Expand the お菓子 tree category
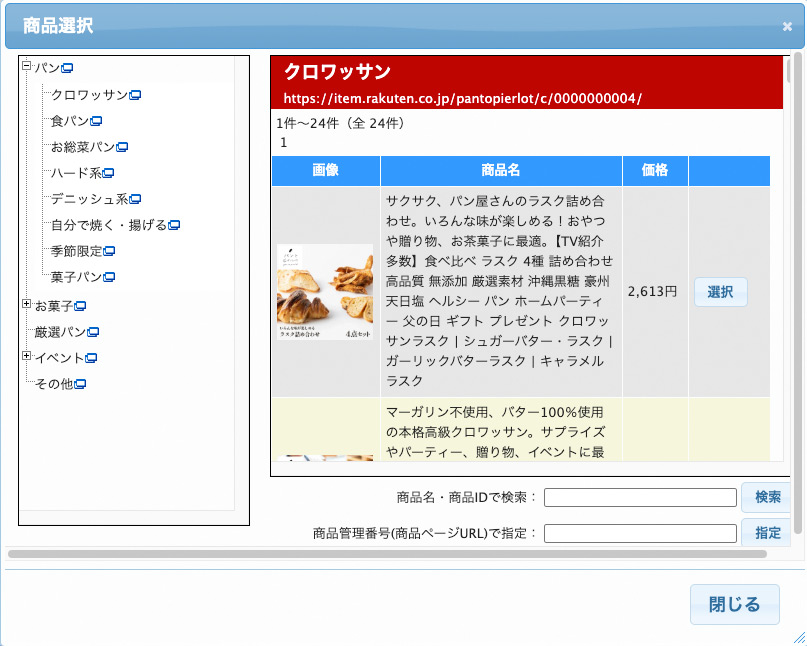Image resolution: width=807 pixels, height=646 pixels. [x=27, y=304]
